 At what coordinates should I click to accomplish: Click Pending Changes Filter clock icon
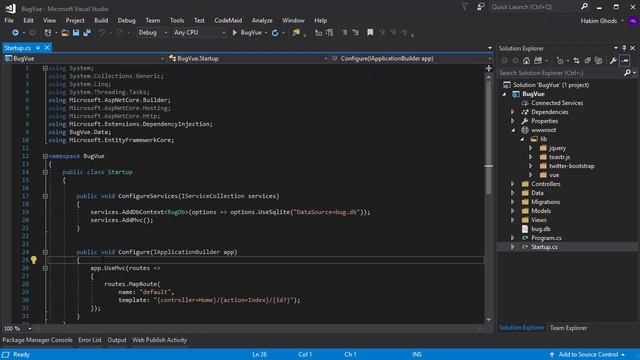click(560, 61)
